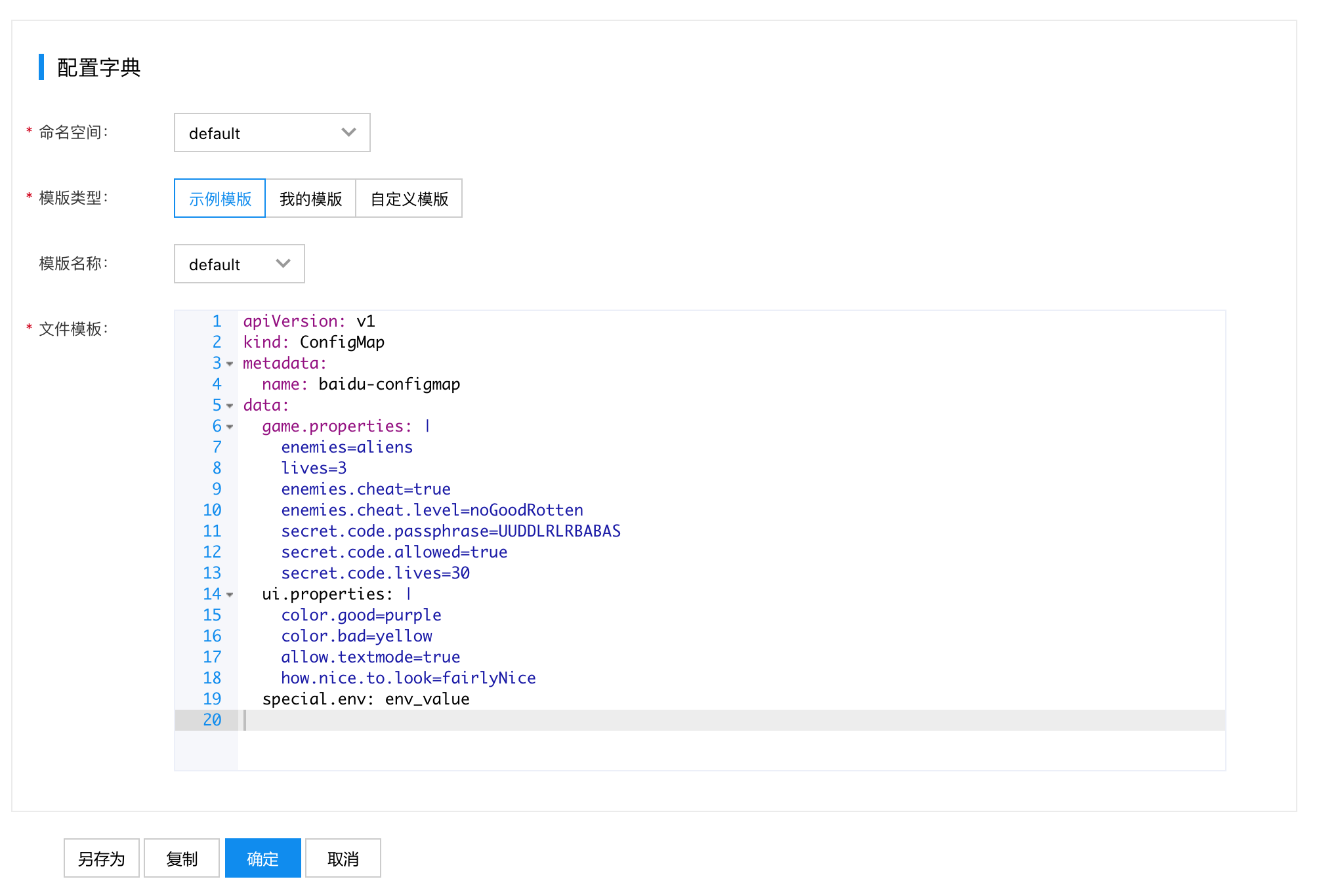1319x896 pixels.
Task: Click 'game.properties: |' key text
Action: click(x=346, y=426)
